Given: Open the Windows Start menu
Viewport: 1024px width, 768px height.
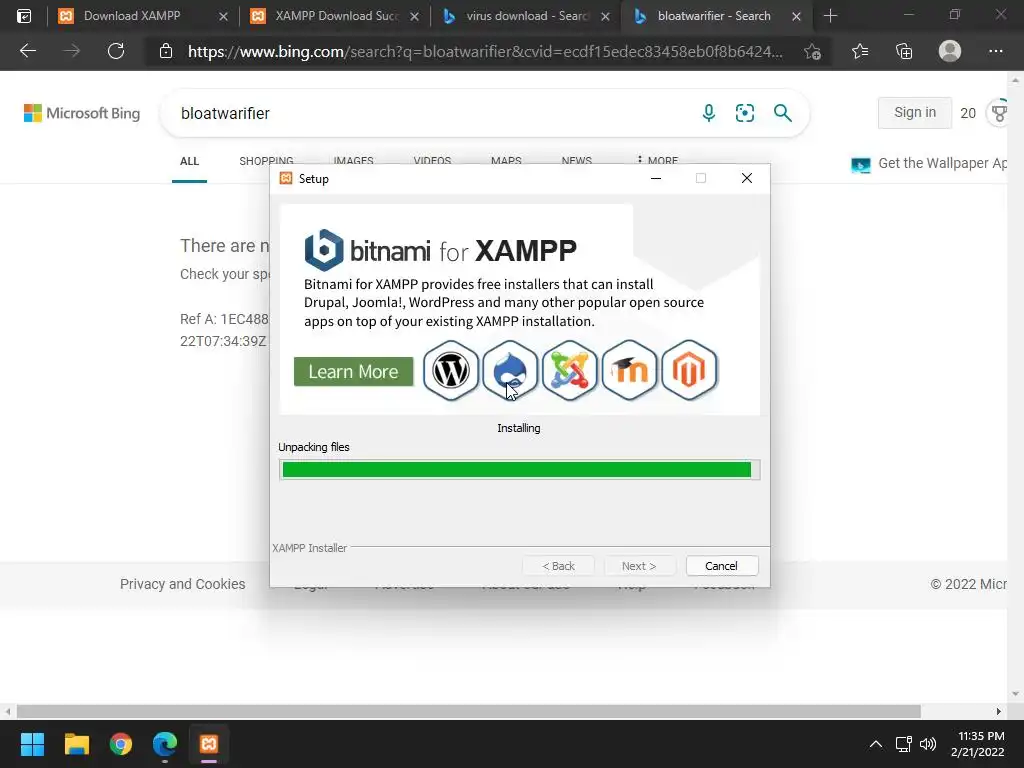Looking at the screenshot, I should click(32, 744).
